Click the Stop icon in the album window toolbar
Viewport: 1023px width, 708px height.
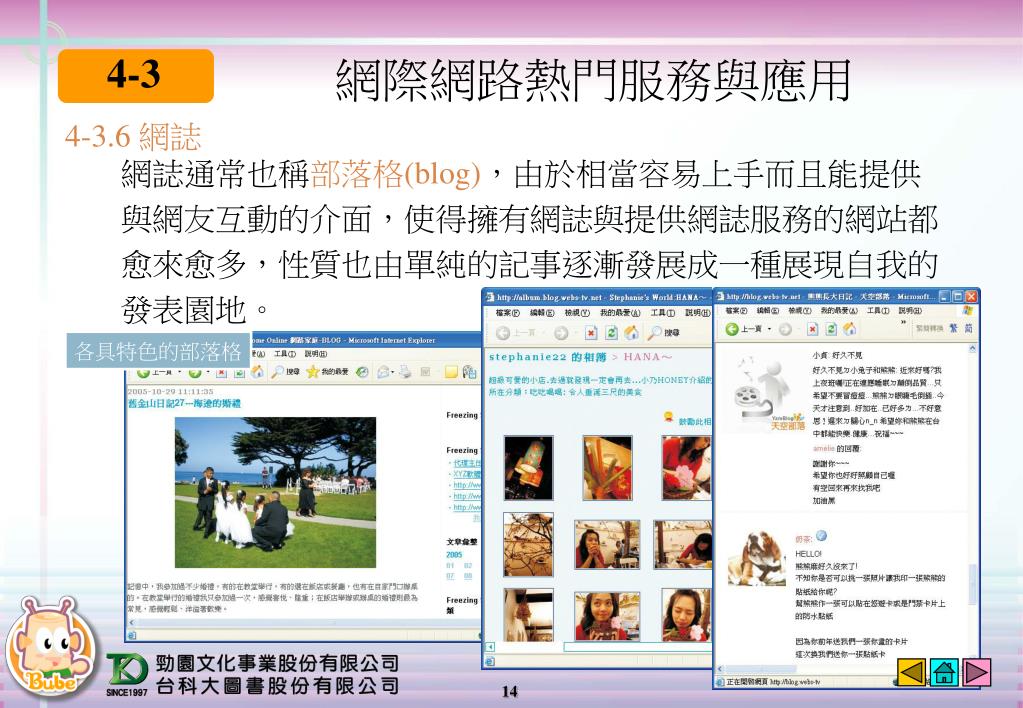click(x=591, y=333)
